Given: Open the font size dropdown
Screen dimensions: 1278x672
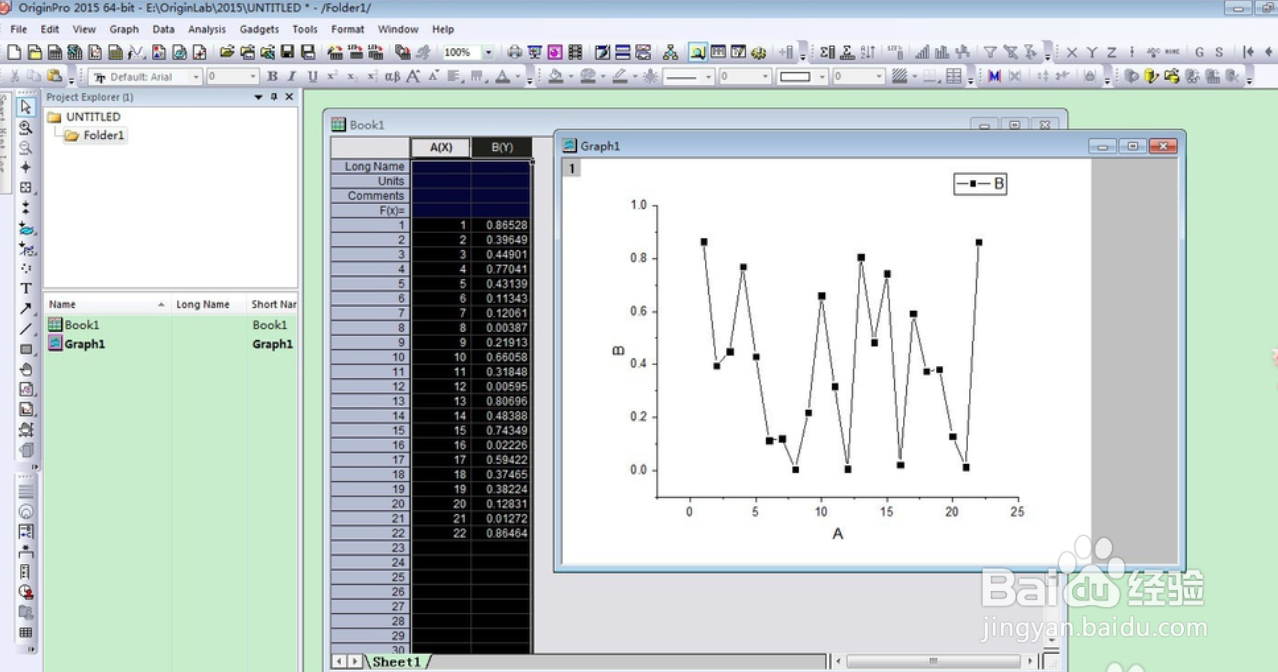Looking at the screenshot, I should point(253,76).
